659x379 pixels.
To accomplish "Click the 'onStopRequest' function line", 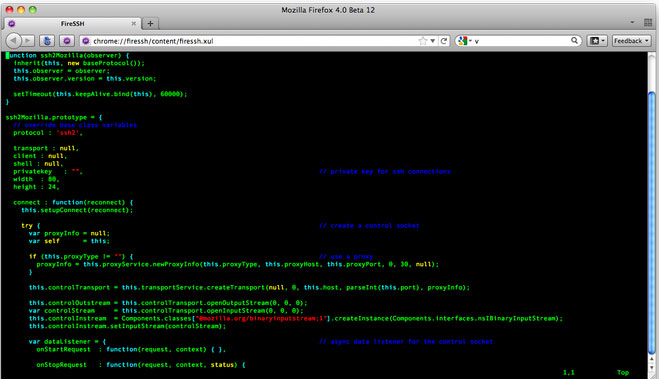I will (141, 365).
